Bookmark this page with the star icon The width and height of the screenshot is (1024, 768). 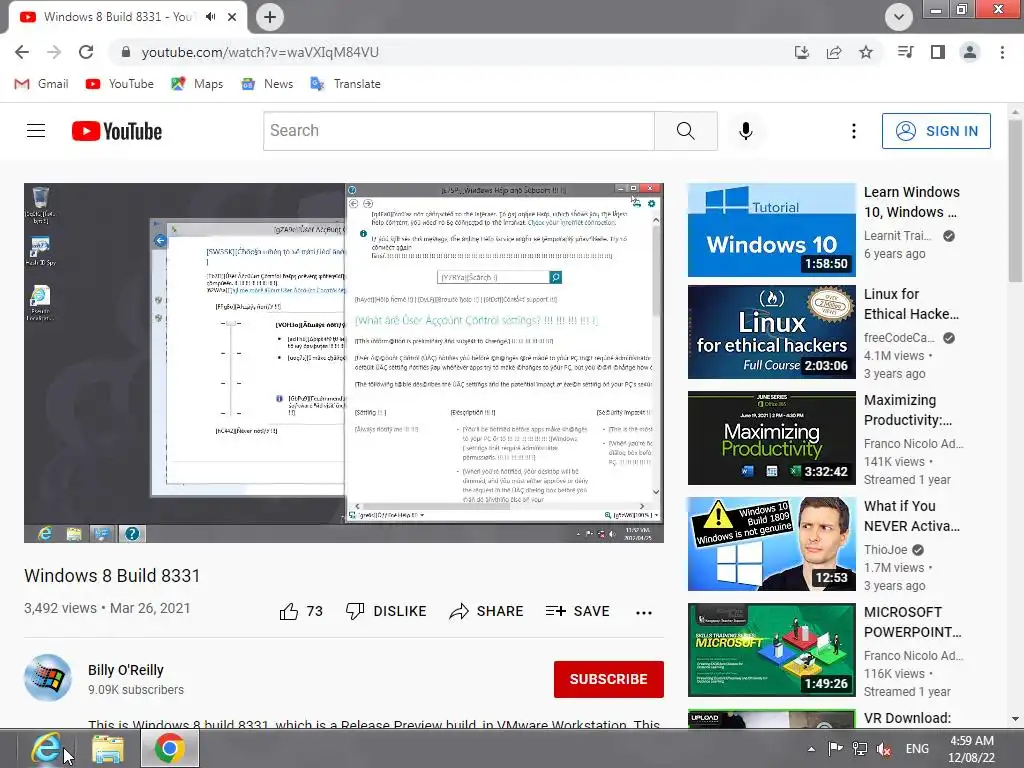(866, 52)
